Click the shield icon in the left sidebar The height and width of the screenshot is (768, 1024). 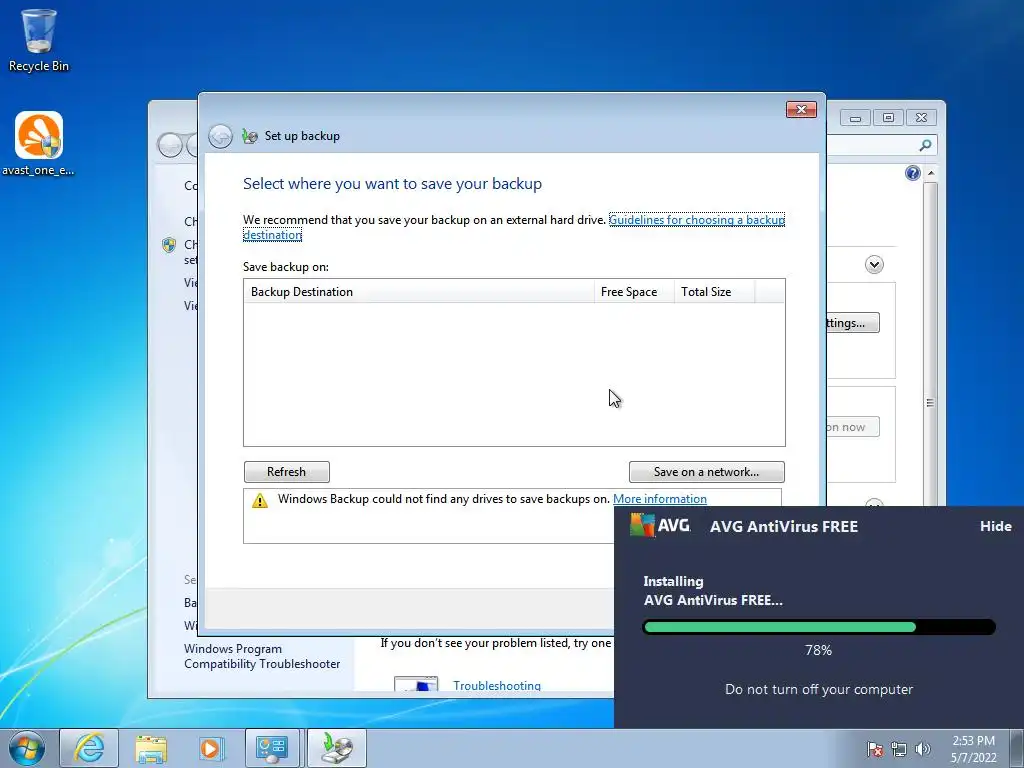[169, 245]
